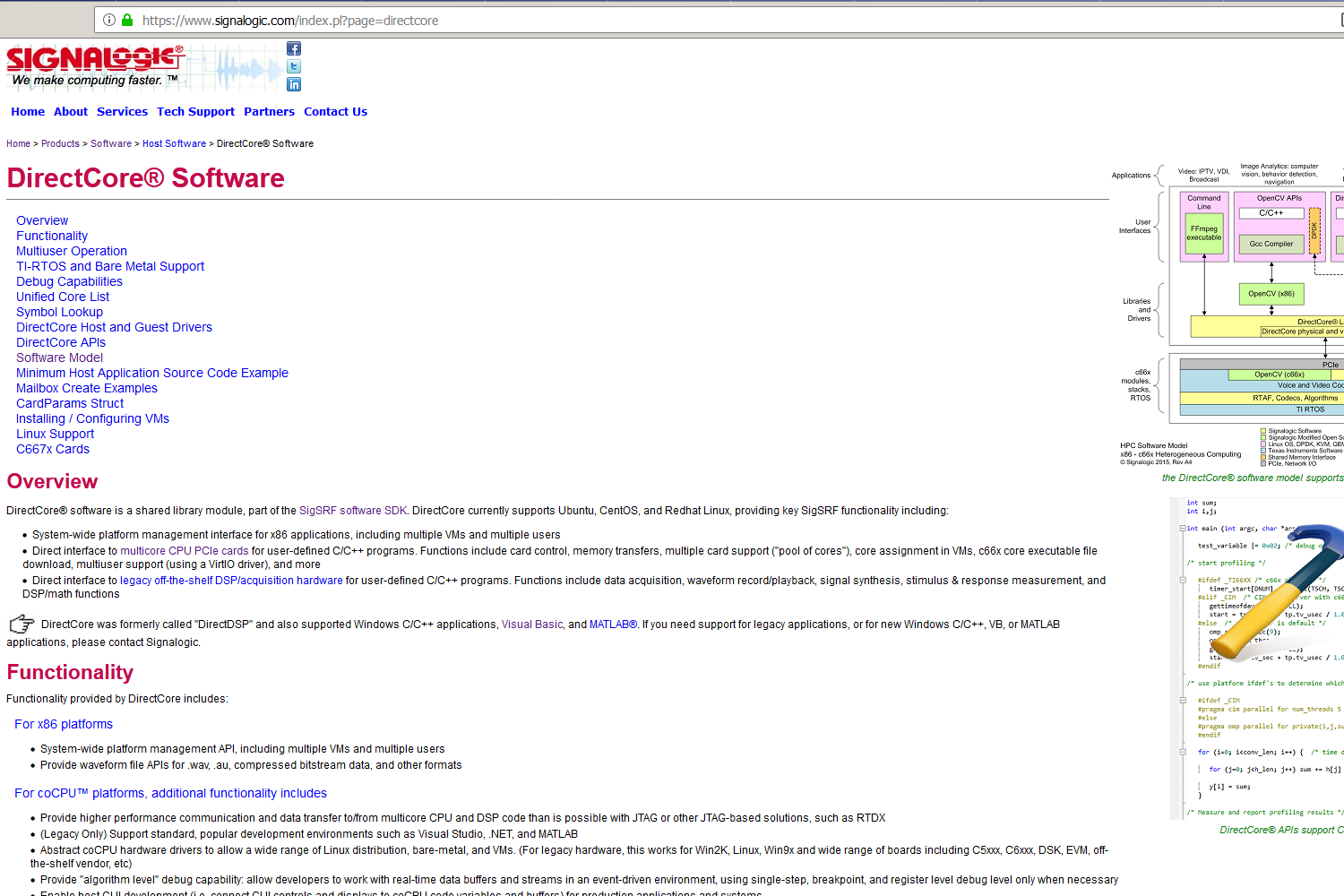
Task: Click the site information icon in address bar
Action: [x=109, y=20]
